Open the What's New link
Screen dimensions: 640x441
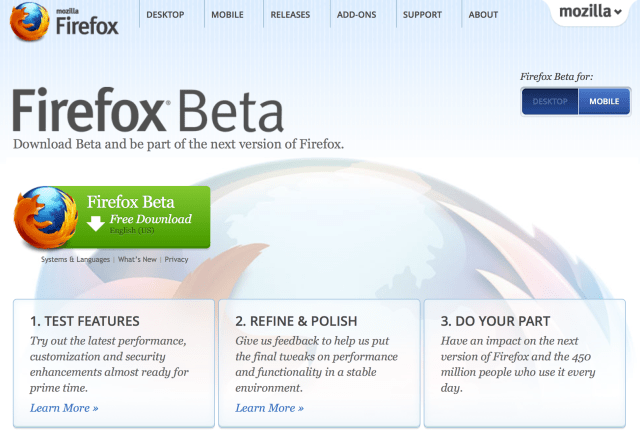coord(138,260)
